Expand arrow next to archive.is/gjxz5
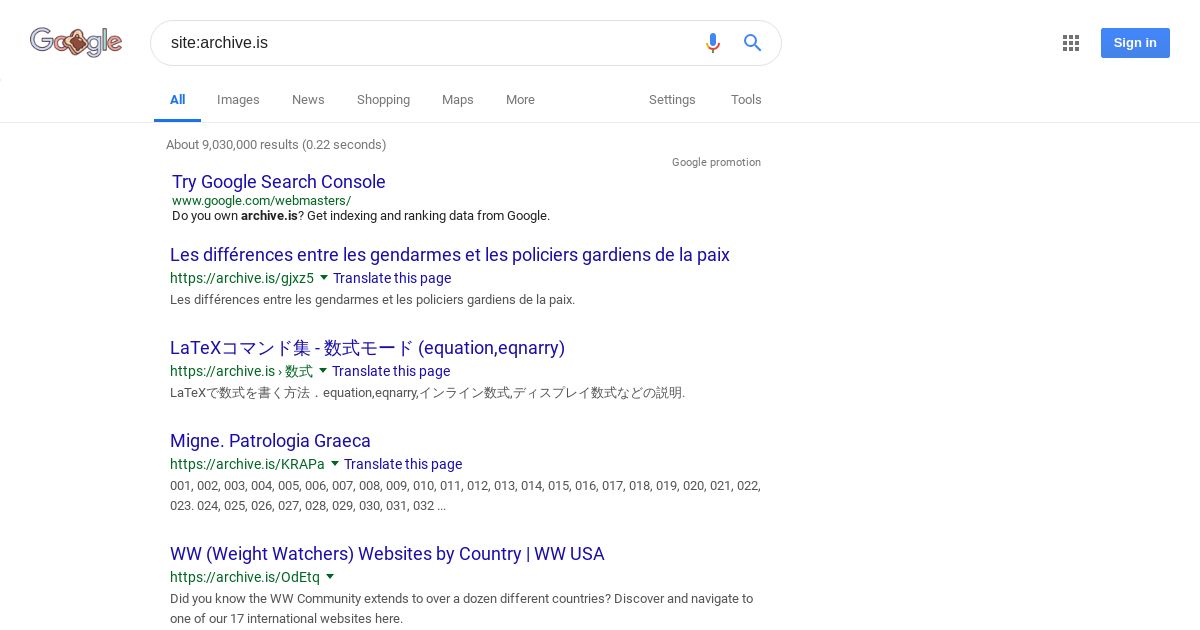The width and height of the screenshot is (1200, 630). click(x=323, y=278)
